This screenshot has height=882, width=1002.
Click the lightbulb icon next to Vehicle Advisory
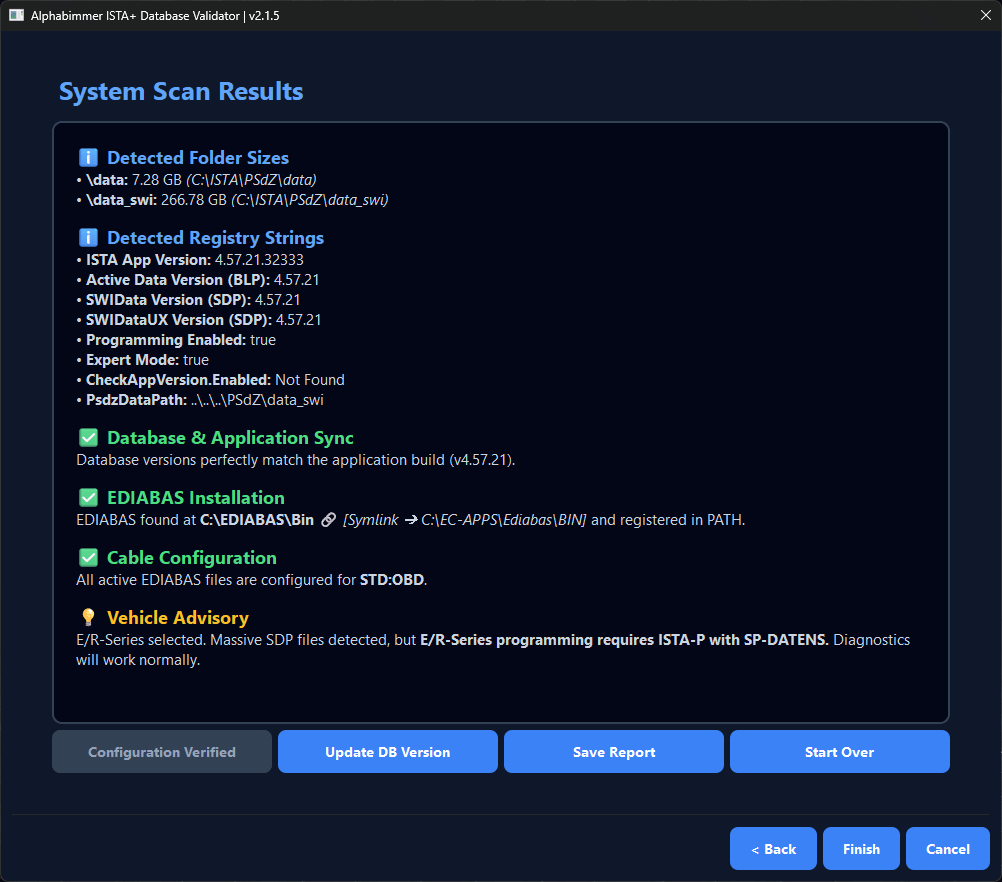click(x=88, y=617)
